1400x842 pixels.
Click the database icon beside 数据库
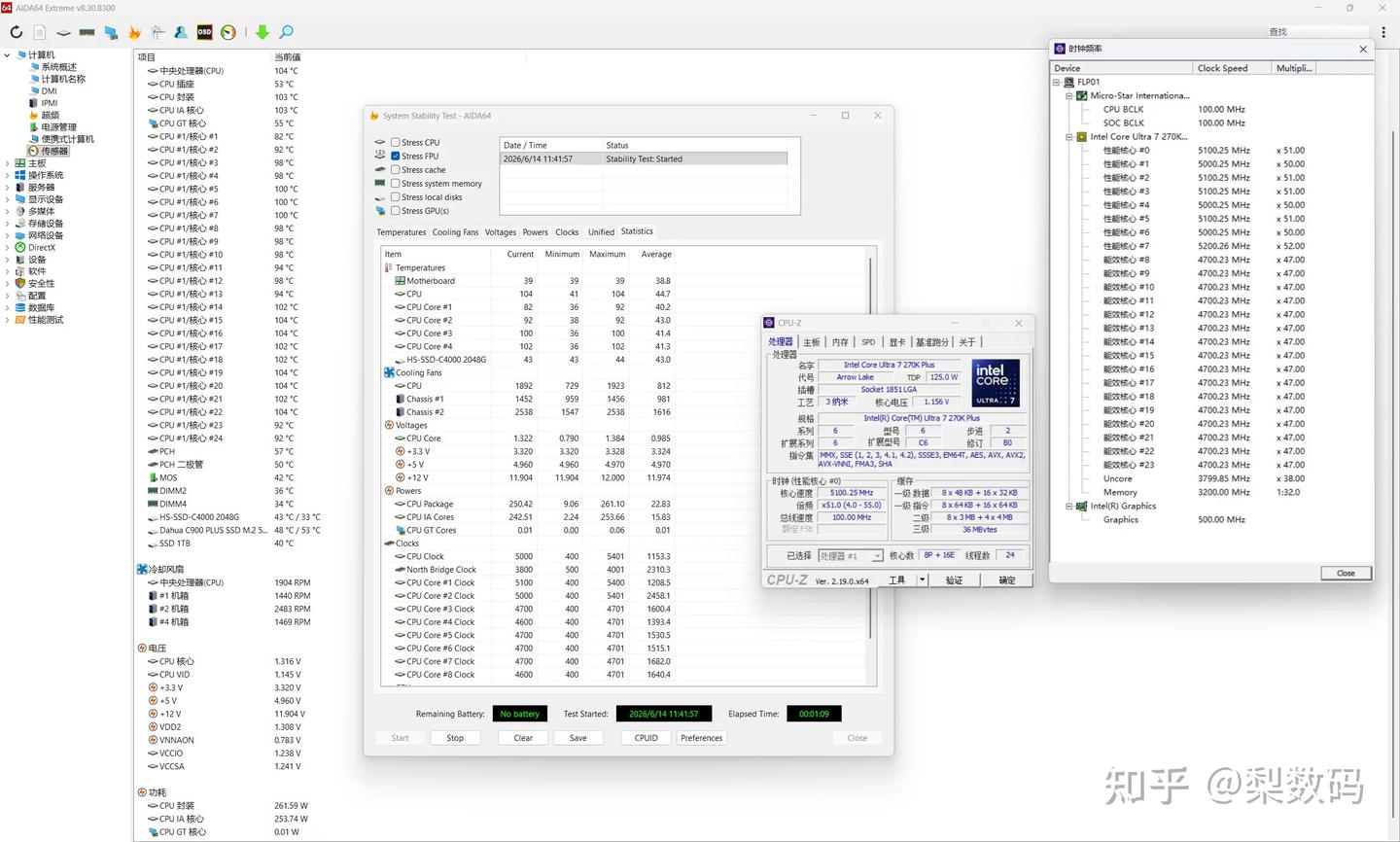(x=20, y=307)
